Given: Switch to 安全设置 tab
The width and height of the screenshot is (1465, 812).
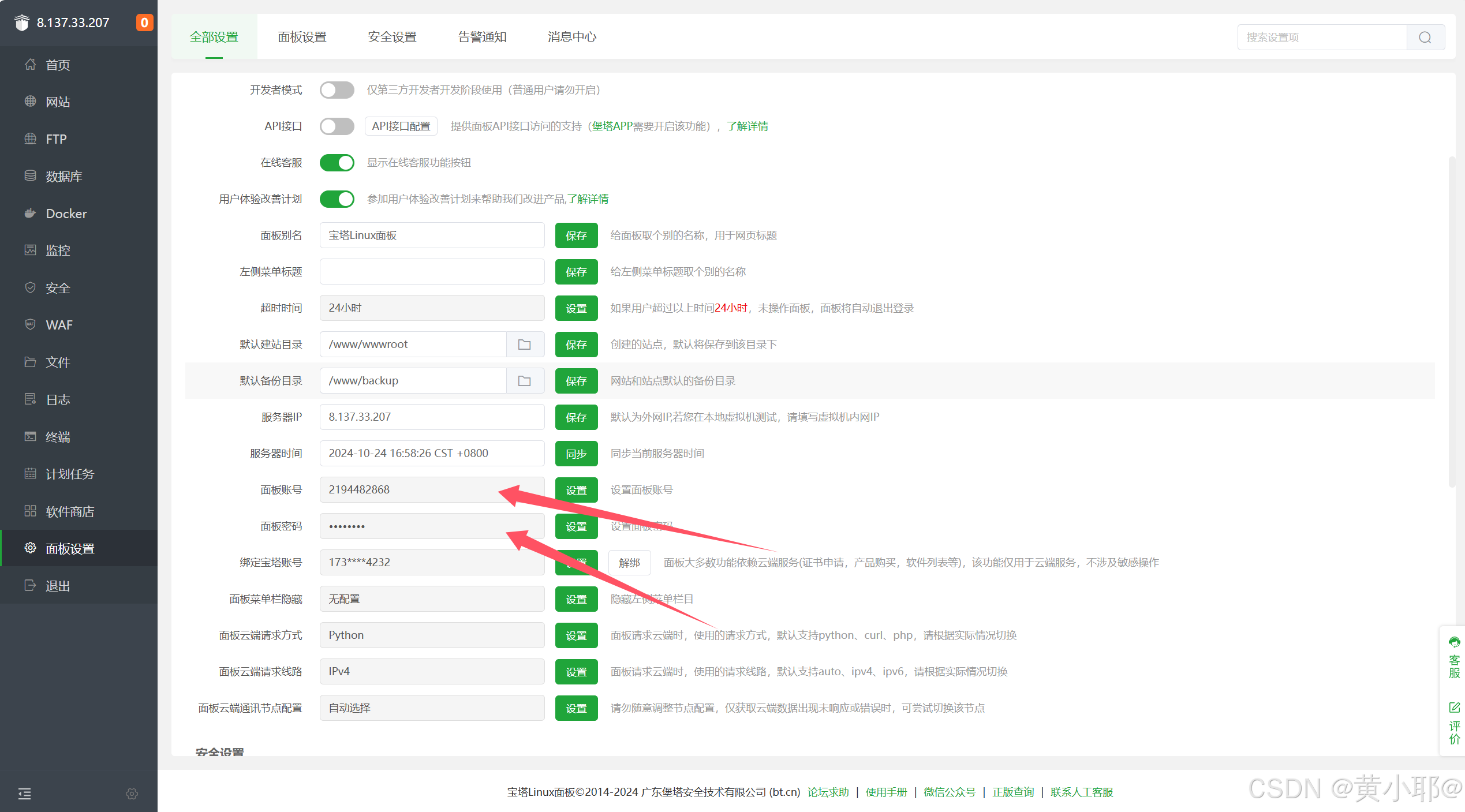Looking at the screenshot, I should 392,37.
